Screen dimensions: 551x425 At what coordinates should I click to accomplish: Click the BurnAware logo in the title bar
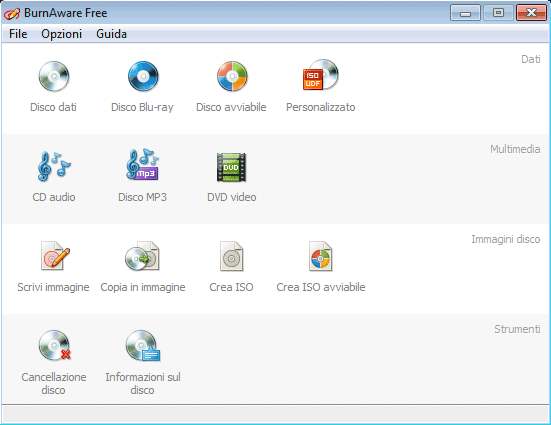pyautogui.click(x=12, y=14)
